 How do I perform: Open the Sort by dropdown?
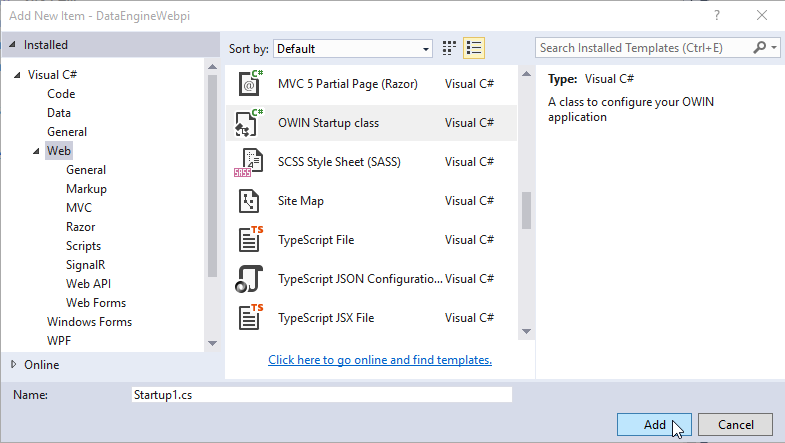click(x=352, y=48)
